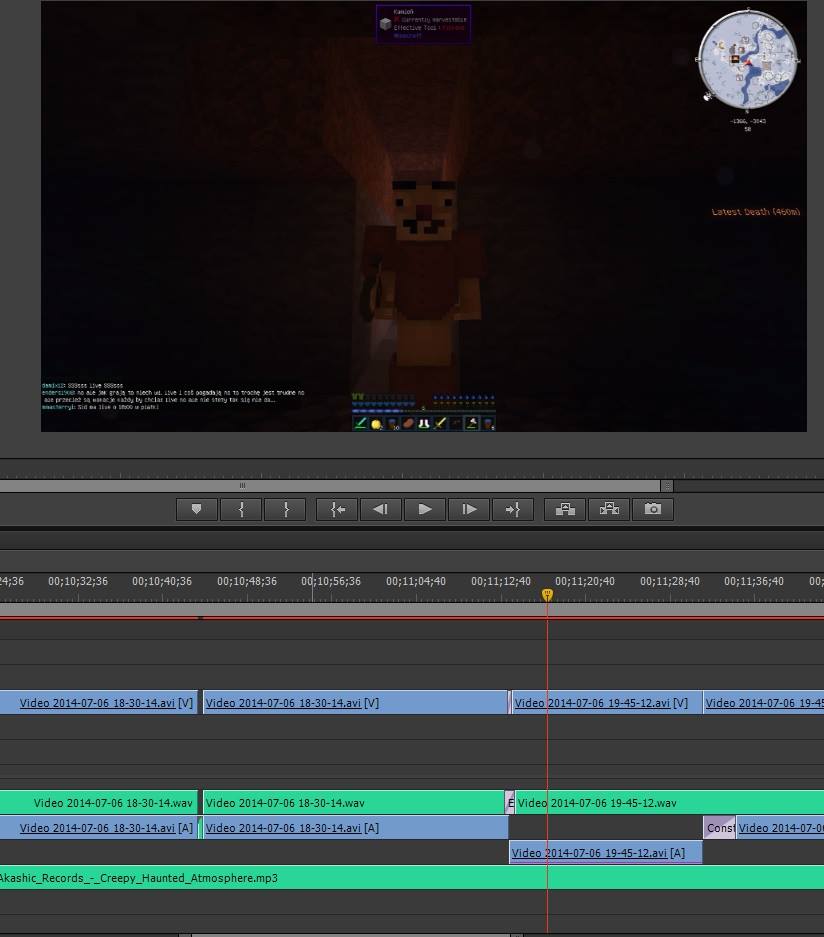This screenshot has height=937, width=824.
Task: Select the small E clip before 19-45-12.wav
Action: click(510, 803)
